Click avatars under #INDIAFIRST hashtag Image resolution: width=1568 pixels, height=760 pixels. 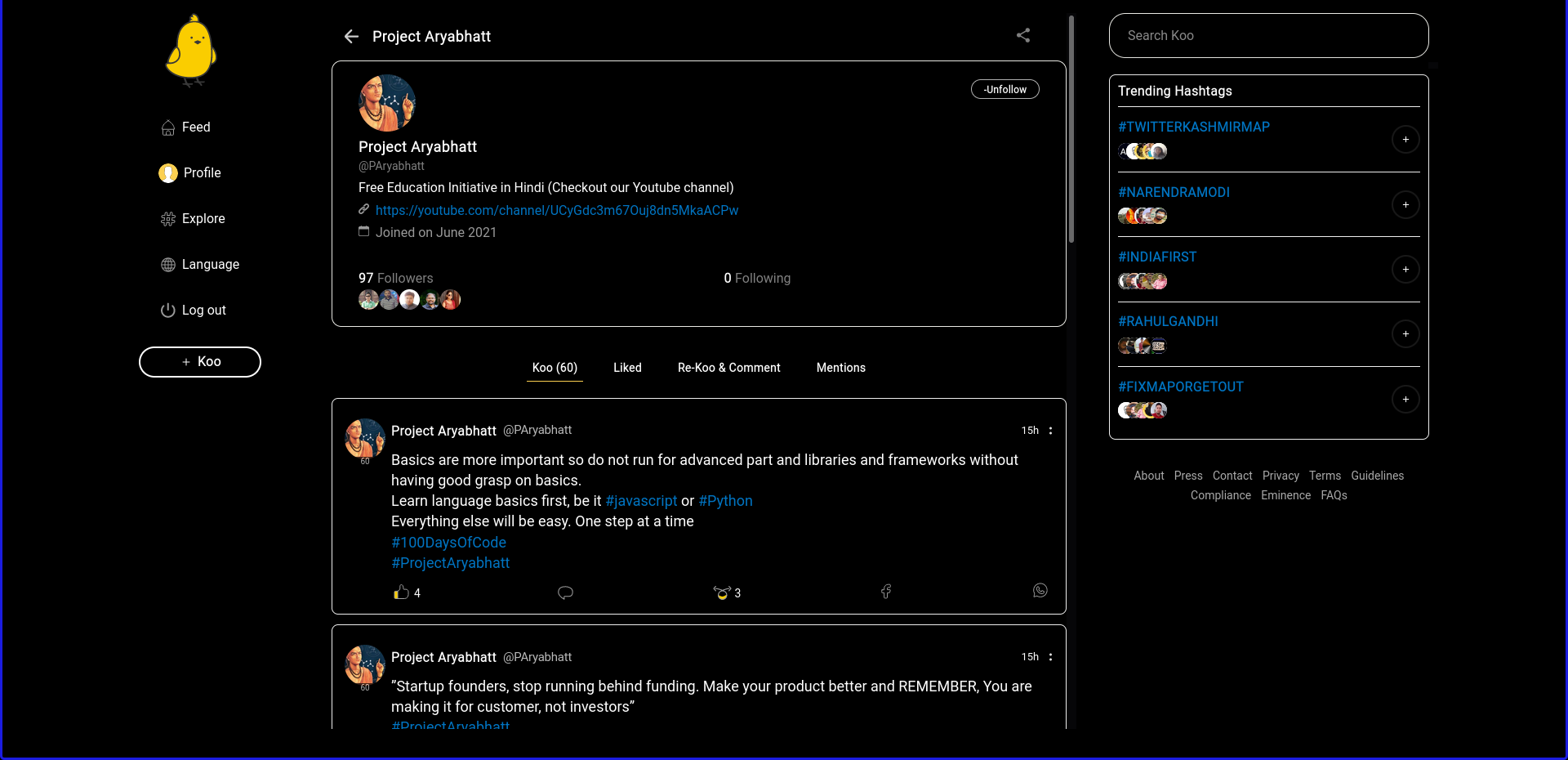pos(1143,281)
